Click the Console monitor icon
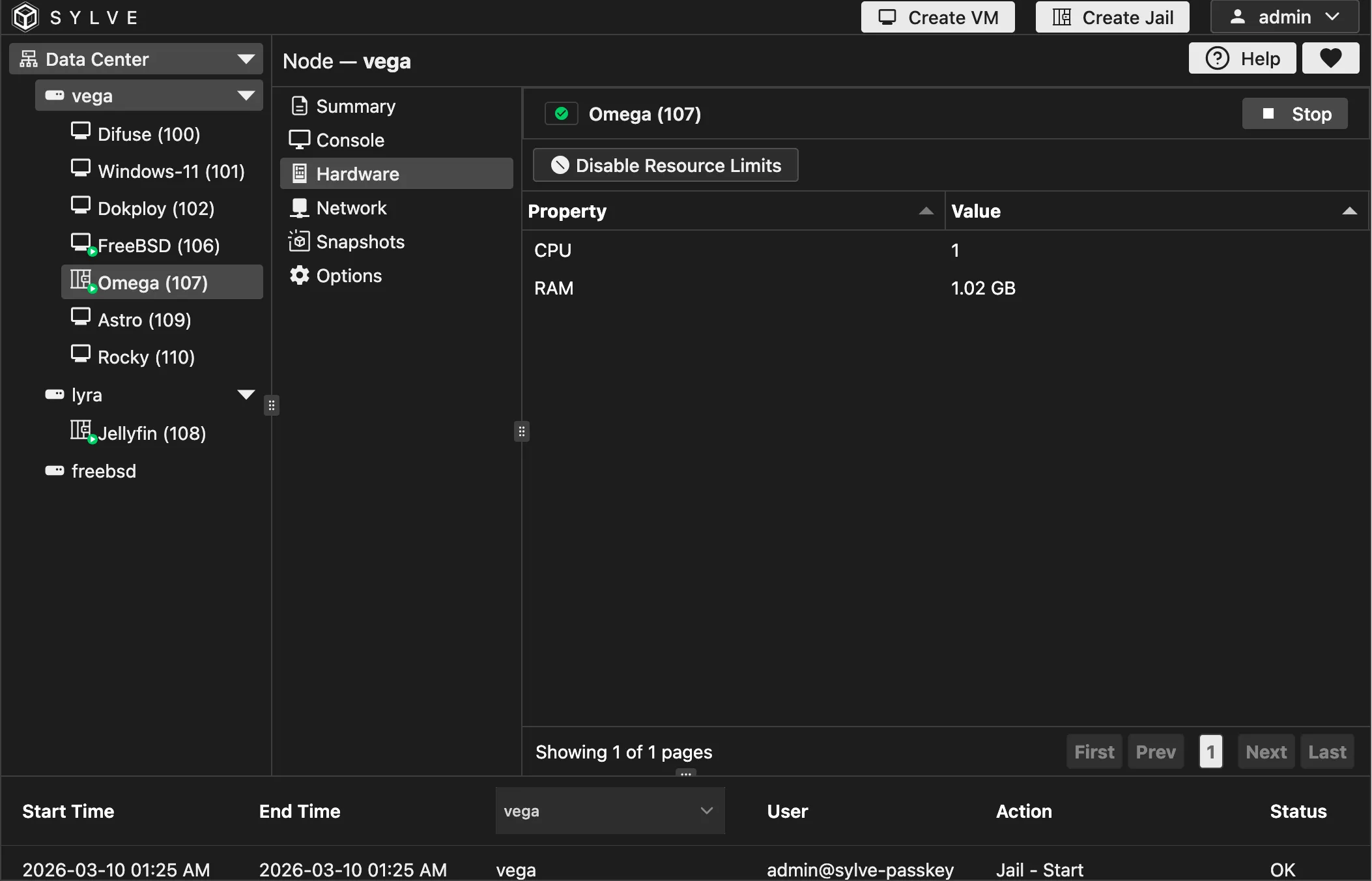 [x=299, y=140]
